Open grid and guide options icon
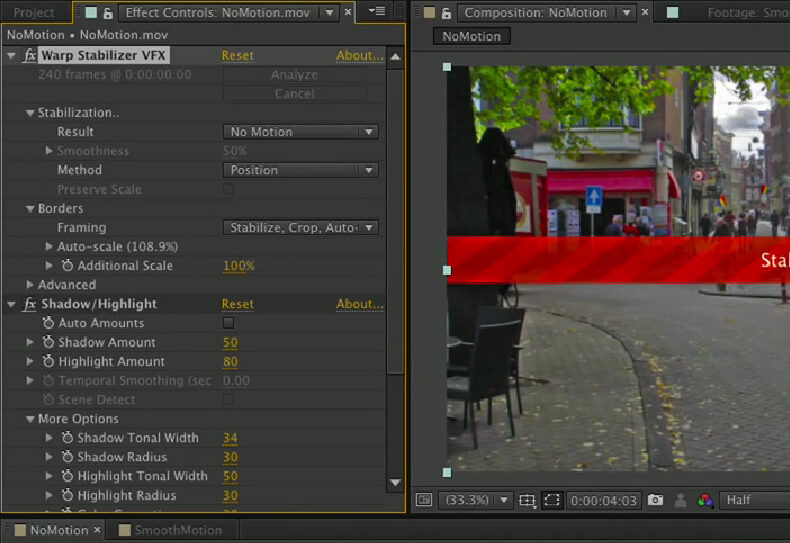This screenshot has height=543, width=790. click(527, 500)
